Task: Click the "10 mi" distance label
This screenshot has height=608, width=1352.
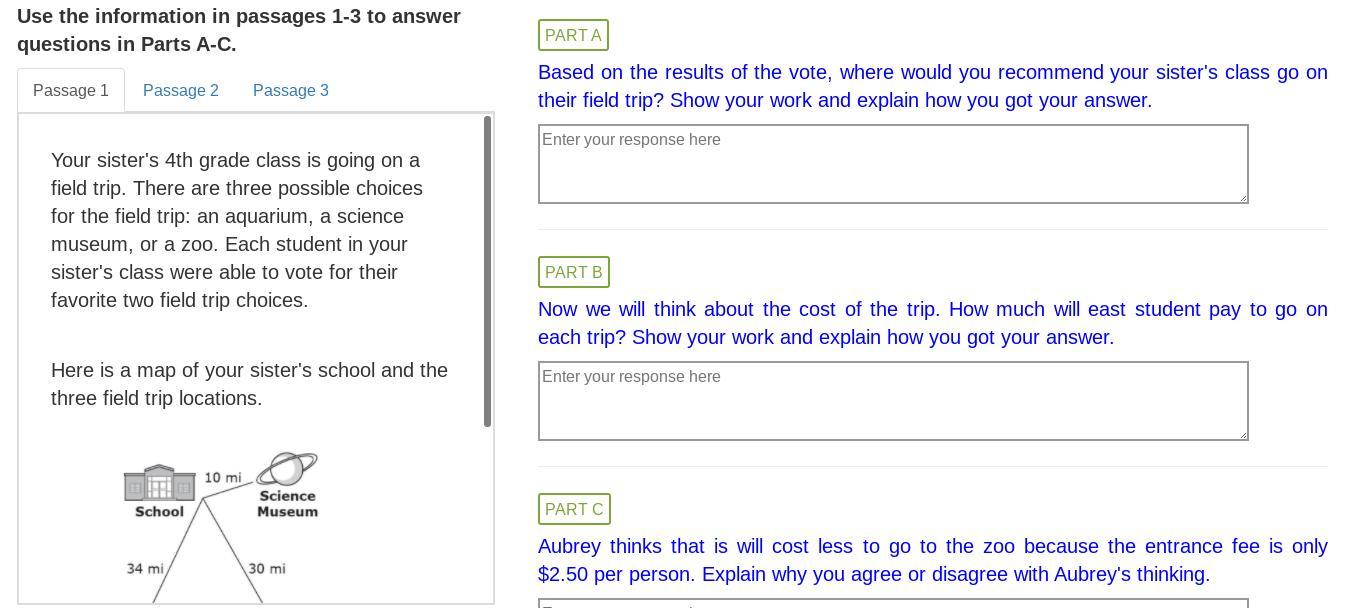Action: [223, 478]
